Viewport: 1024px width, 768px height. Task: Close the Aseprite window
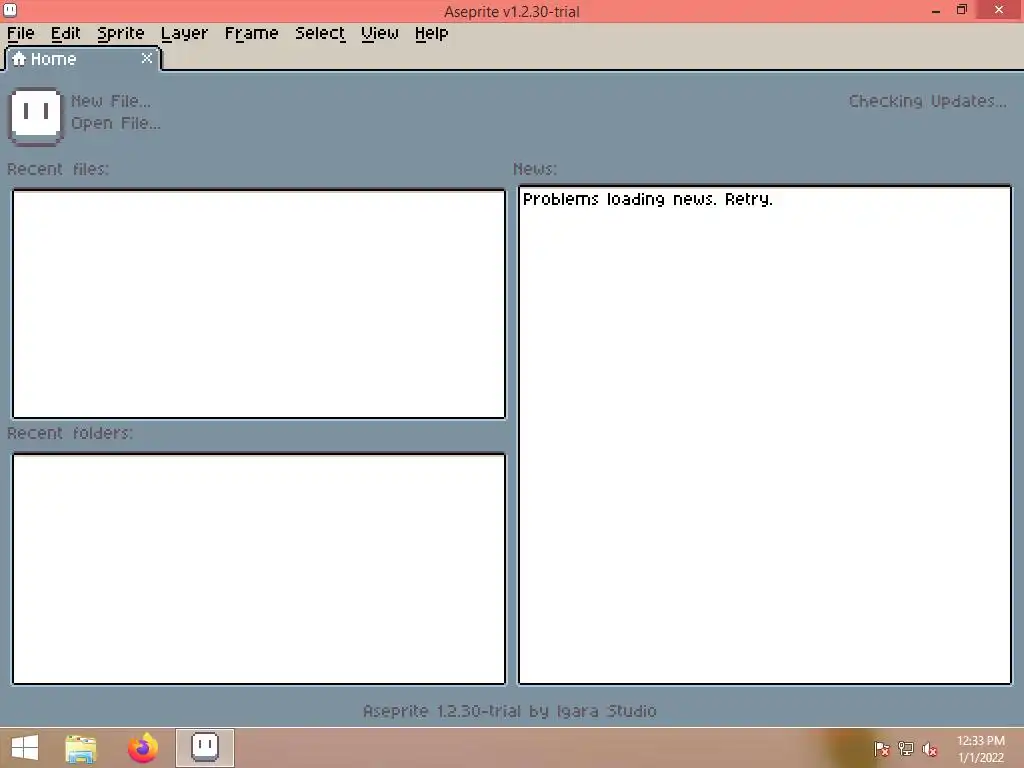point(999,10)
